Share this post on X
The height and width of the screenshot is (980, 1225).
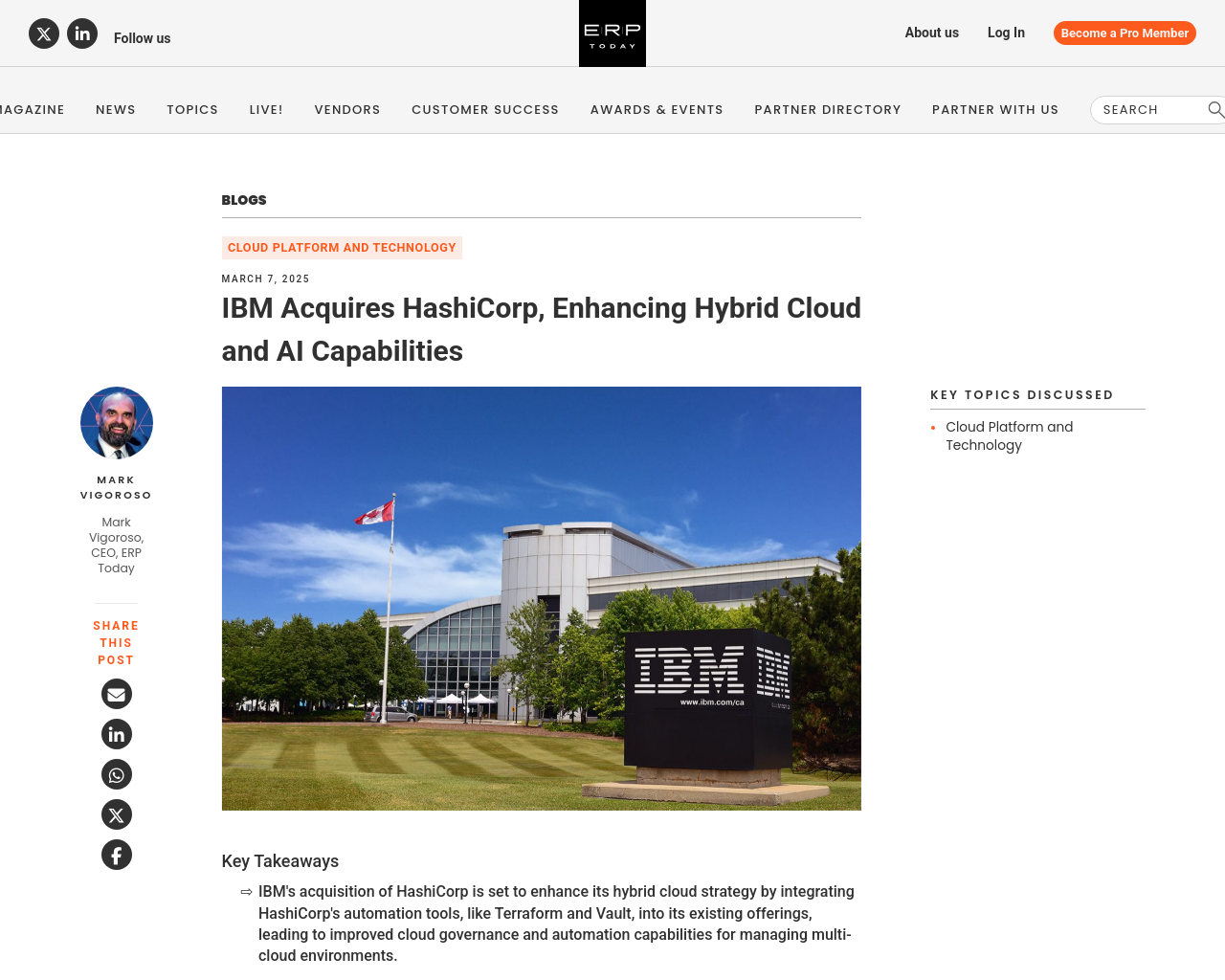tap(117, 814)
